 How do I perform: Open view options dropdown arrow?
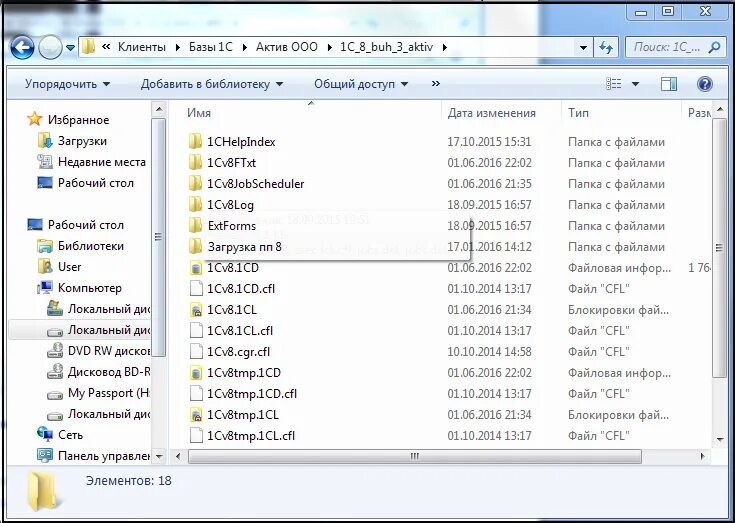636,84
